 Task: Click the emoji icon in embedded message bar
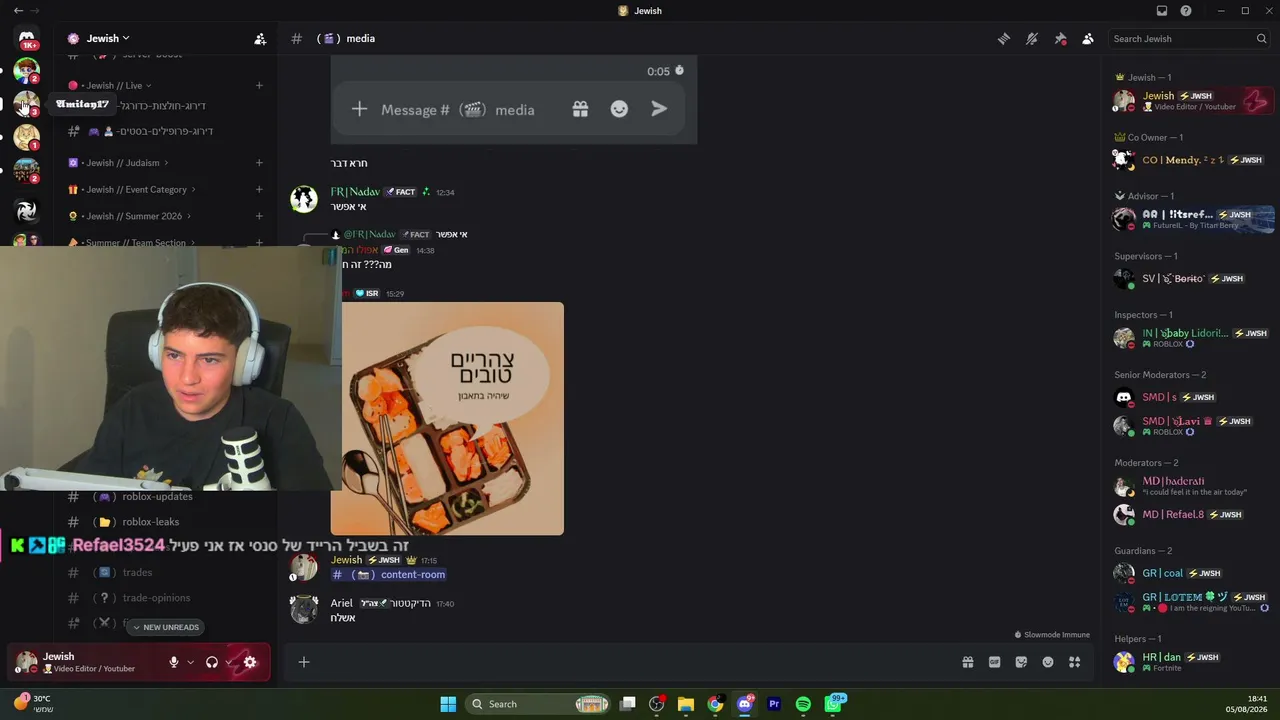point(619,110)
